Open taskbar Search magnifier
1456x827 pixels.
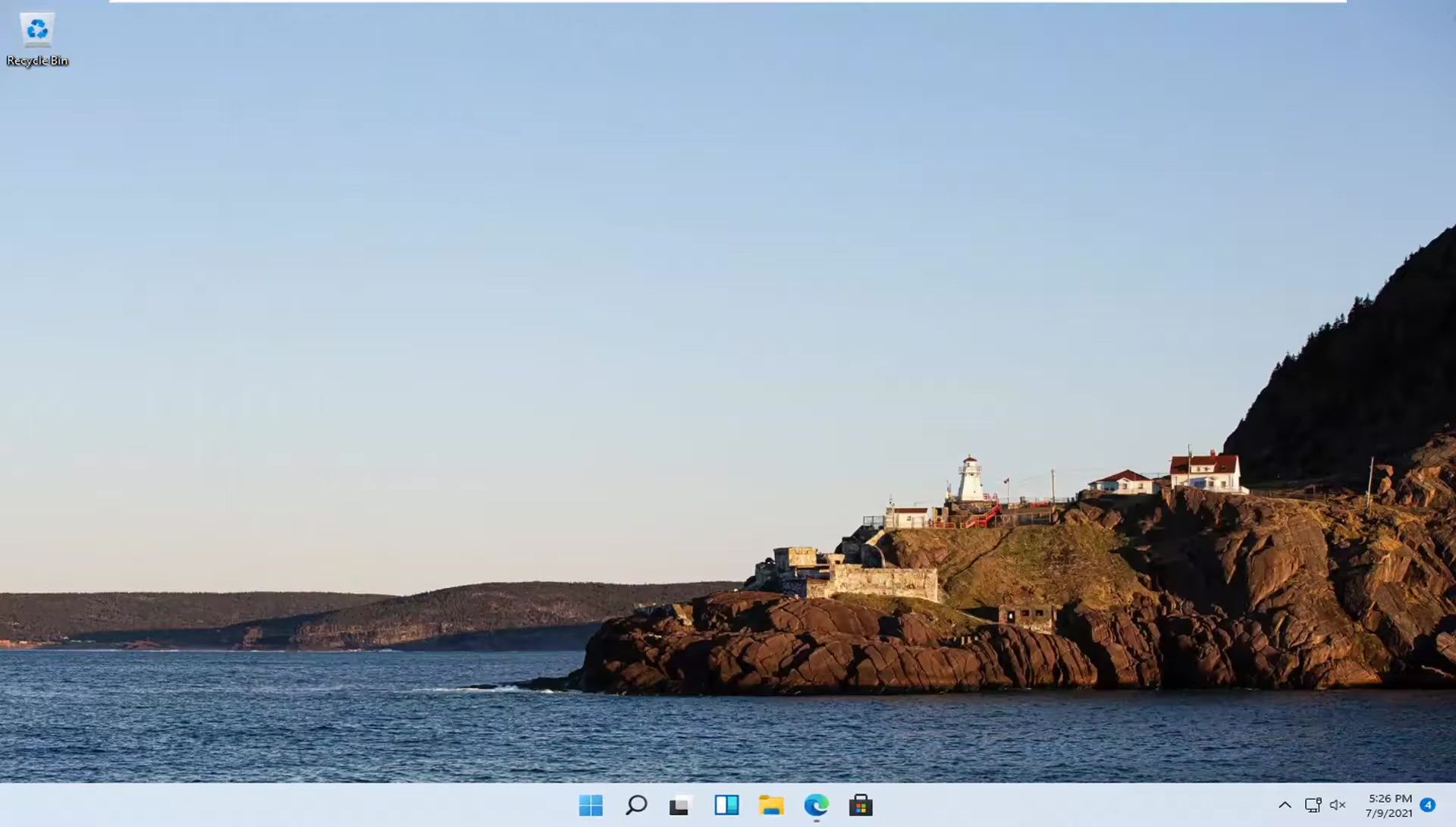click(636, 805)
